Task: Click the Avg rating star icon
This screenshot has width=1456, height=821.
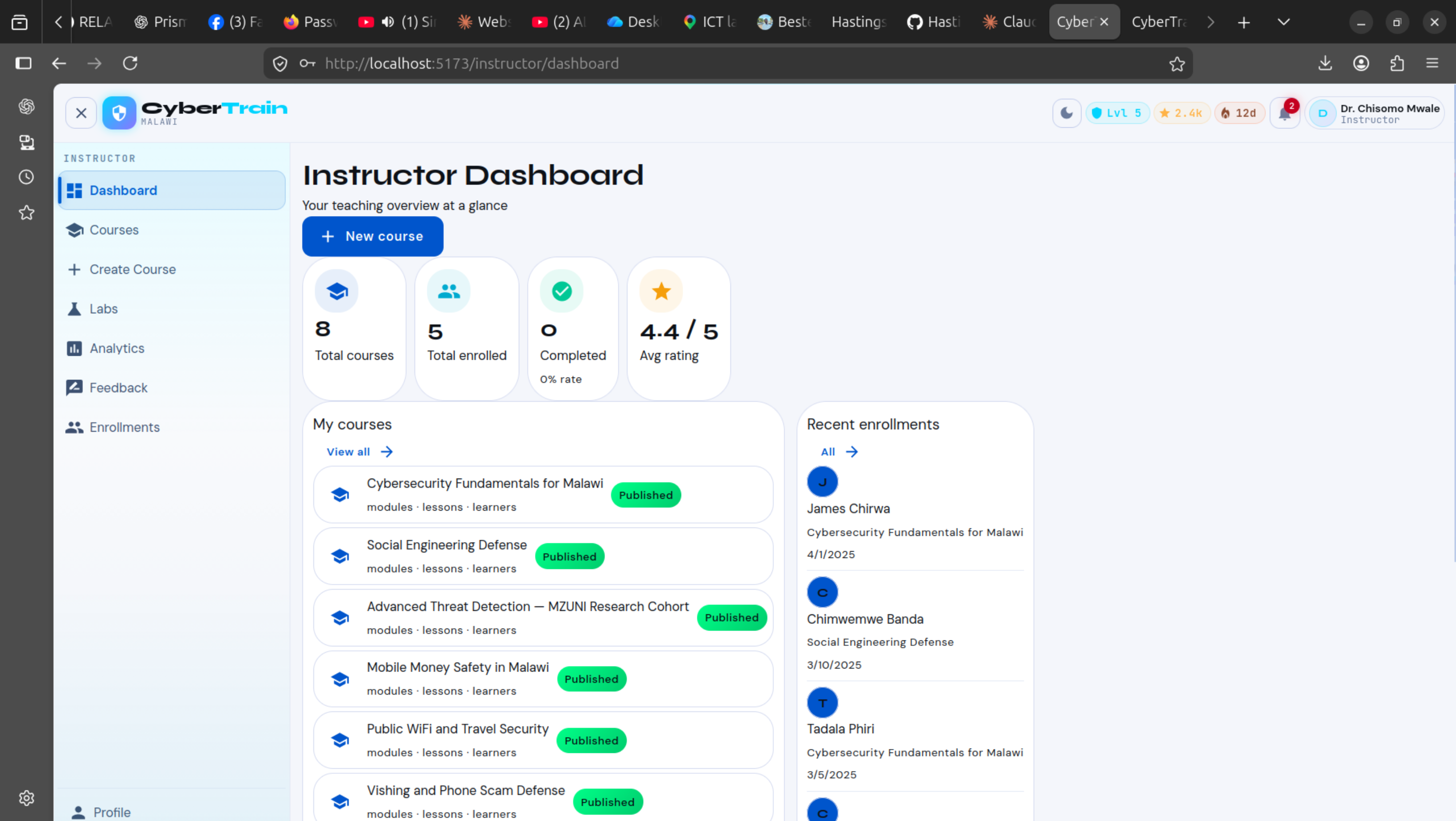Action: (661, 291)
